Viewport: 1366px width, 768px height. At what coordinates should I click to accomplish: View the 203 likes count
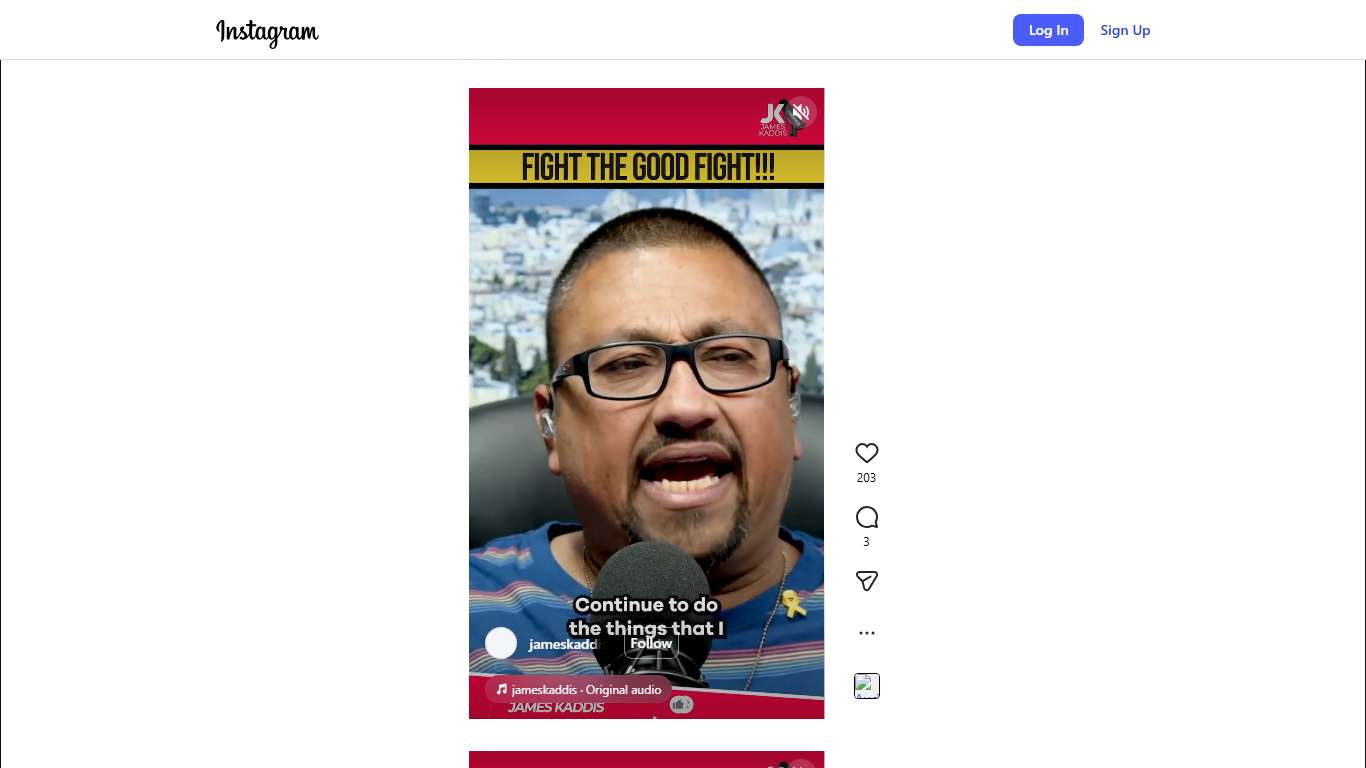pyautogui.click(x=866, y=478)
